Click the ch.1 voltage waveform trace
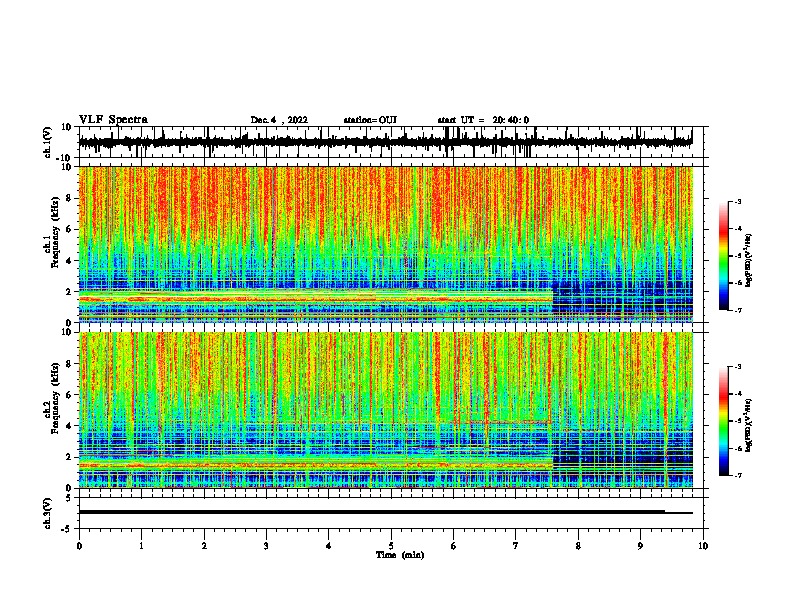Viewport: 792px width, 612px height. tap(385, 142)
